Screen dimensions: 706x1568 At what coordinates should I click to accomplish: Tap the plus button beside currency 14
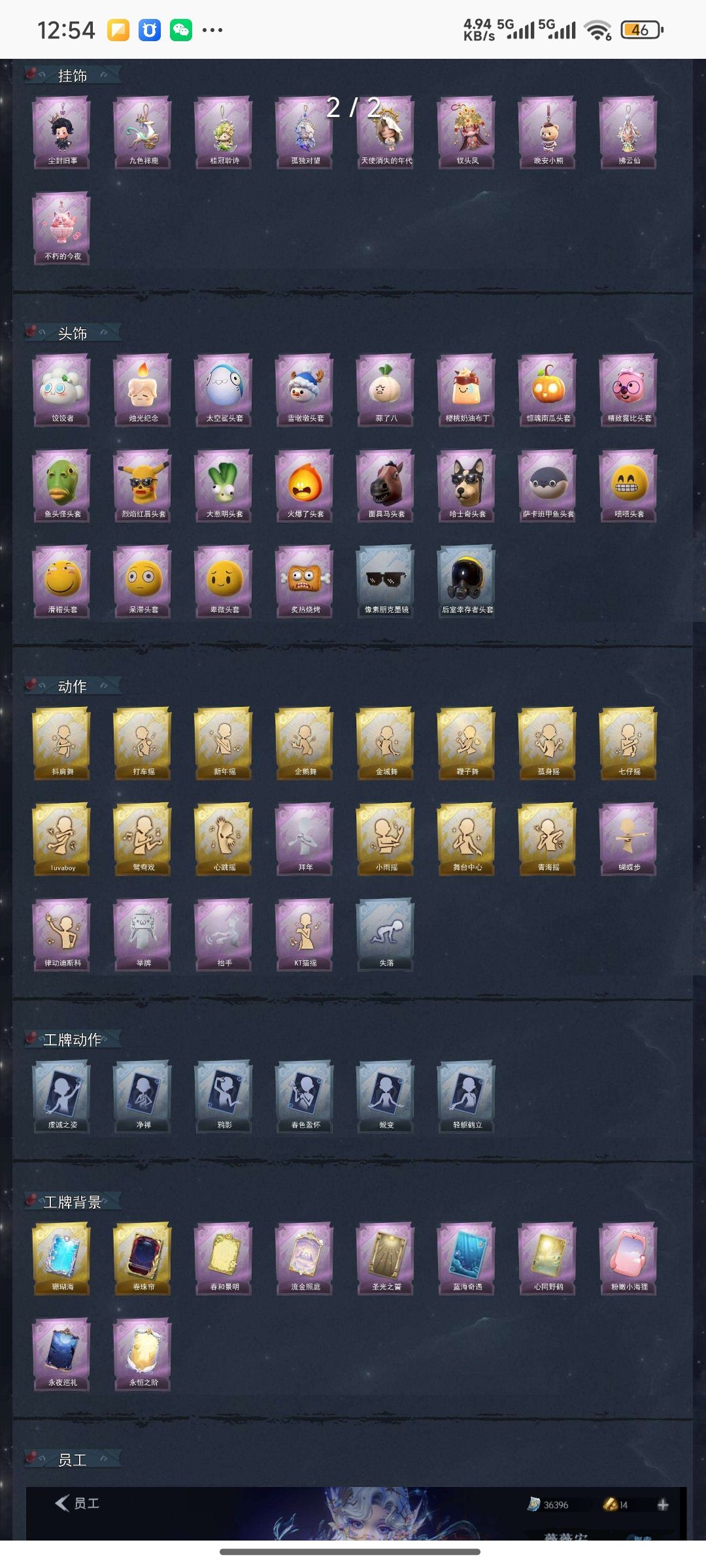(663, 1505)
